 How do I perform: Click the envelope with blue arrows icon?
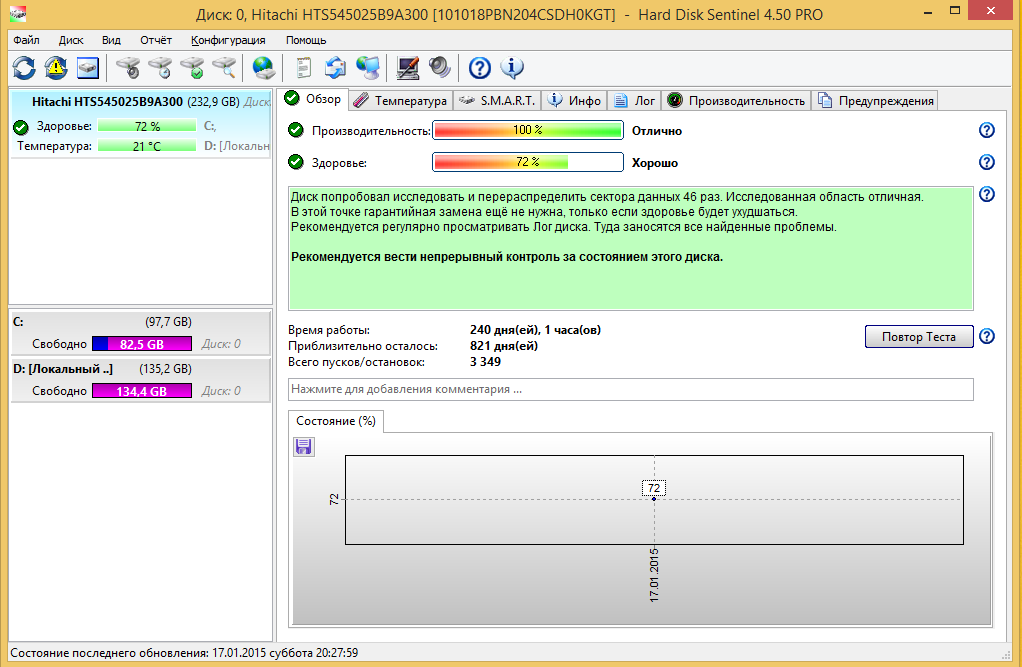tap(336, 68)
